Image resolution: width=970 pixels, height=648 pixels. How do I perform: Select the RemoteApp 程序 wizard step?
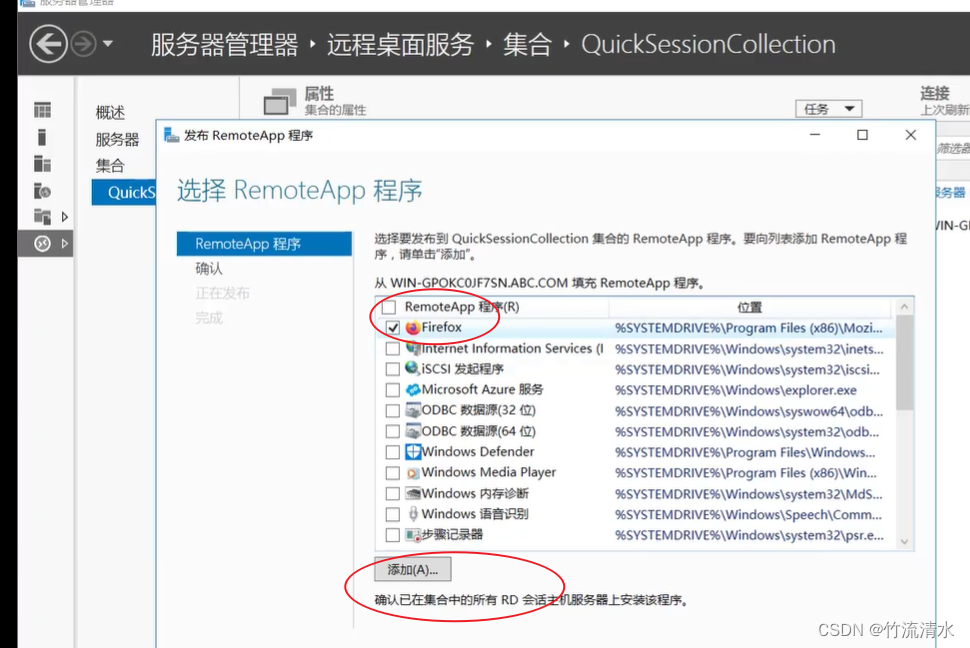[264, 244]
